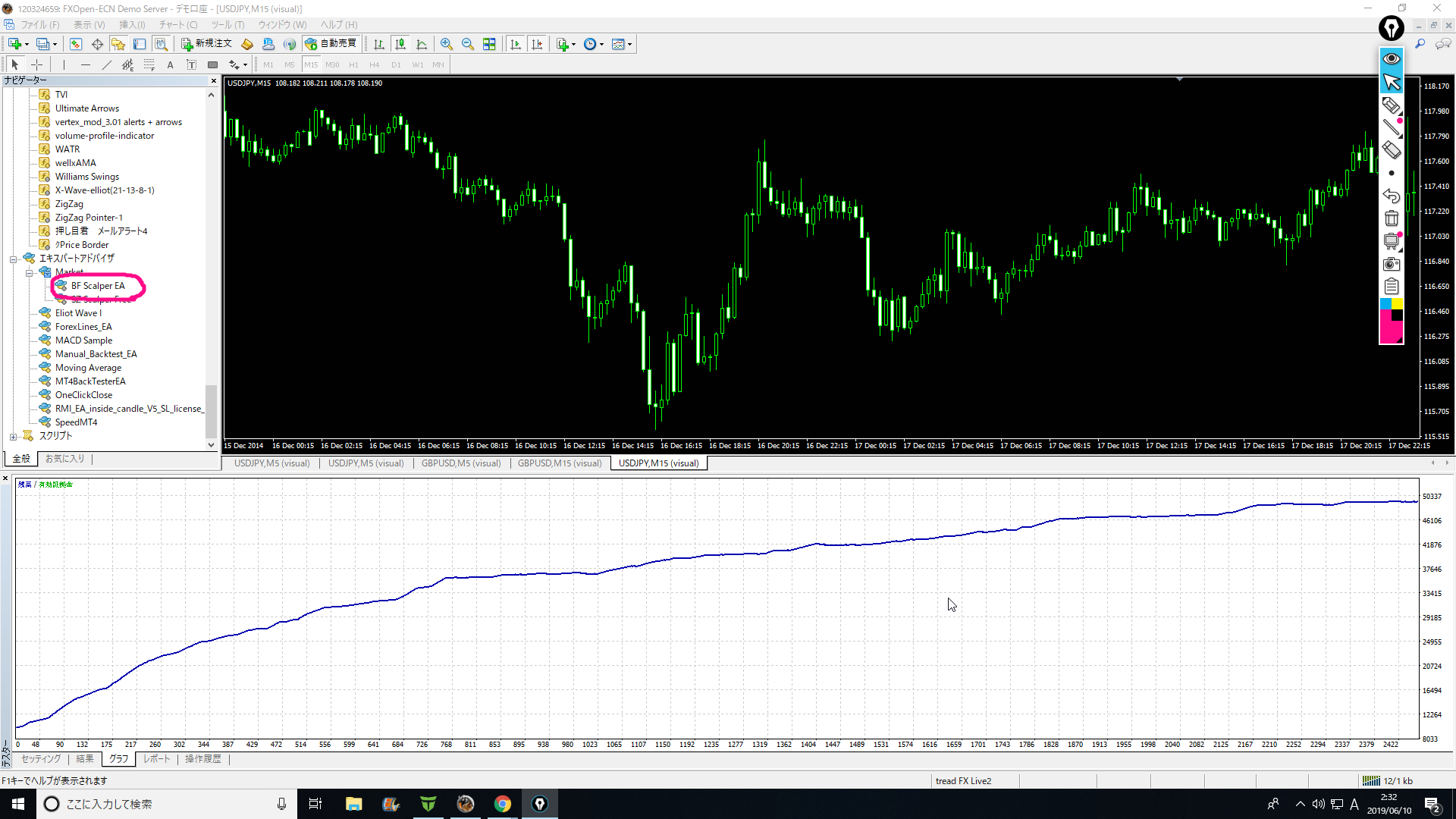Screen dimensions: 1456x819
Task: Click Epic Pen undo arrow
Action: (1391, 196)
